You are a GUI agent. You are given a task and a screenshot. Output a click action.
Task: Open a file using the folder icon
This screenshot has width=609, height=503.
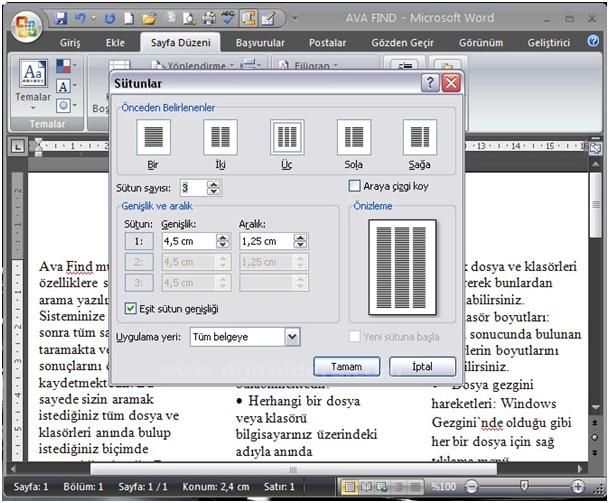[x=149, y=18]
